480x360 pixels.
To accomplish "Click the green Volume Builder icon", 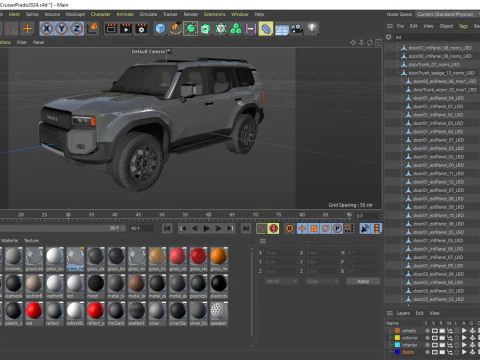I will (x=221, y=29).
